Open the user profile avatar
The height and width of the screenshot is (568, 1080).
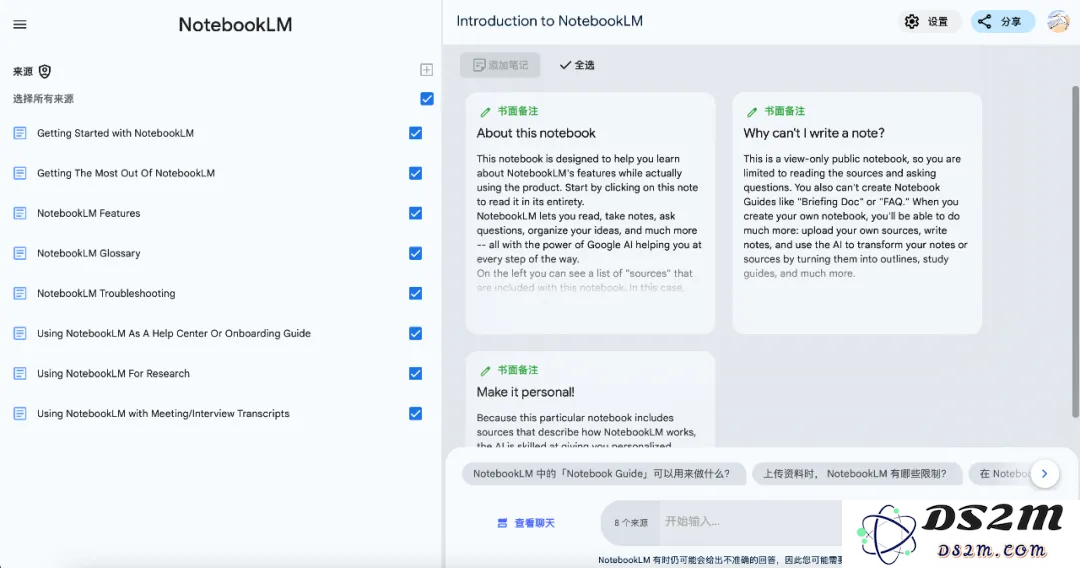pyautogui.click(x=1058, y=21)
